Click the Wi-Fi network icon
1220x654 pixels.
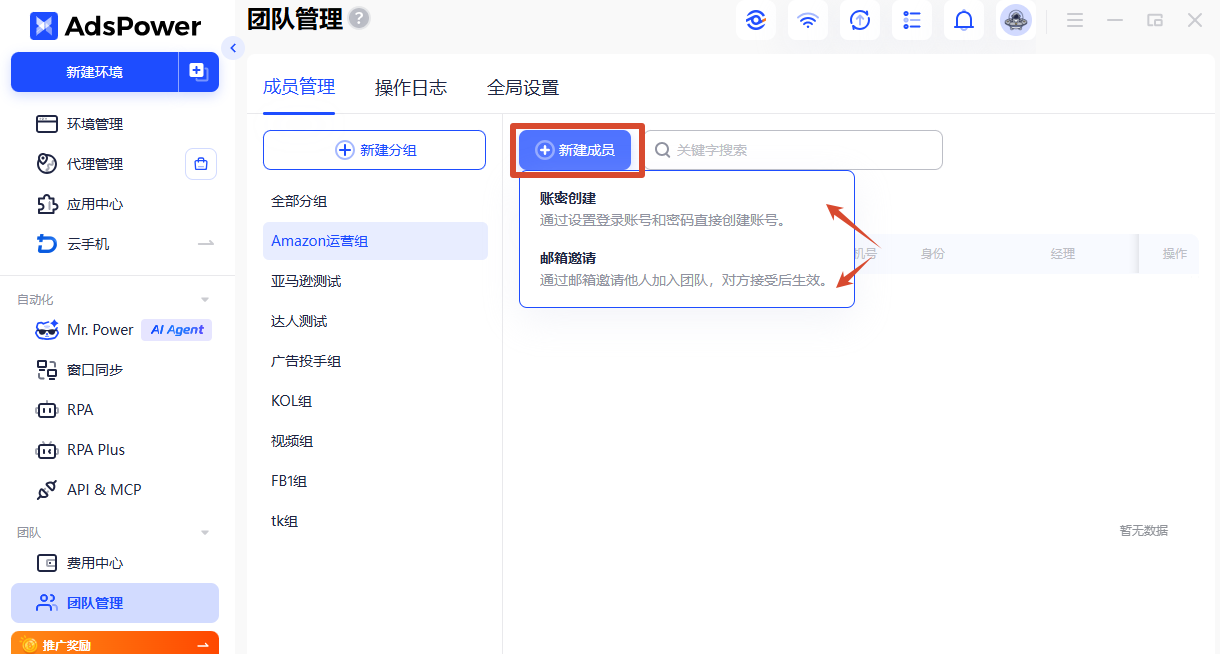[808, 20]
